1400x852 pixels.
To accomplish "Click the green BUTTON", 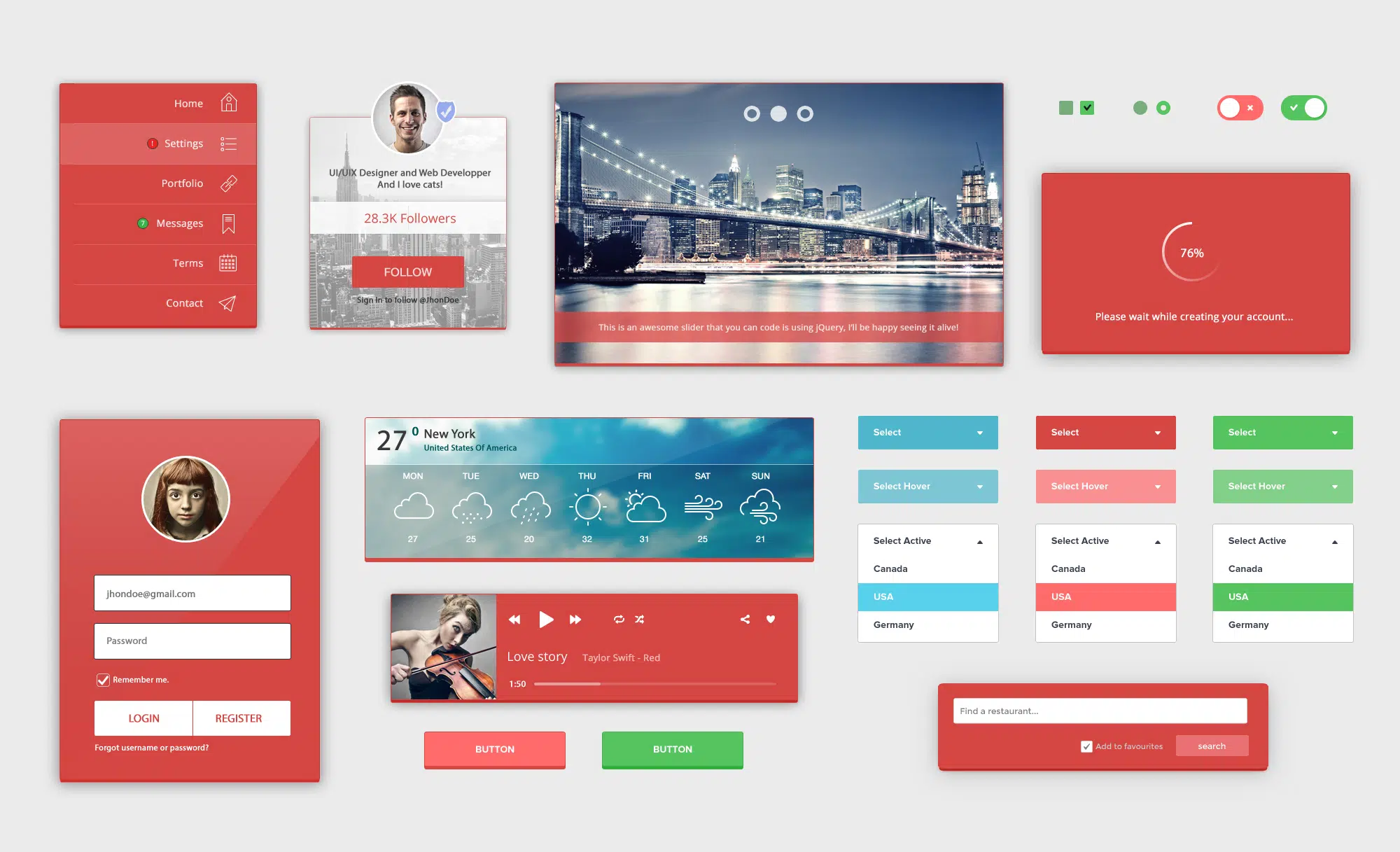I will [x=672, y=748].
